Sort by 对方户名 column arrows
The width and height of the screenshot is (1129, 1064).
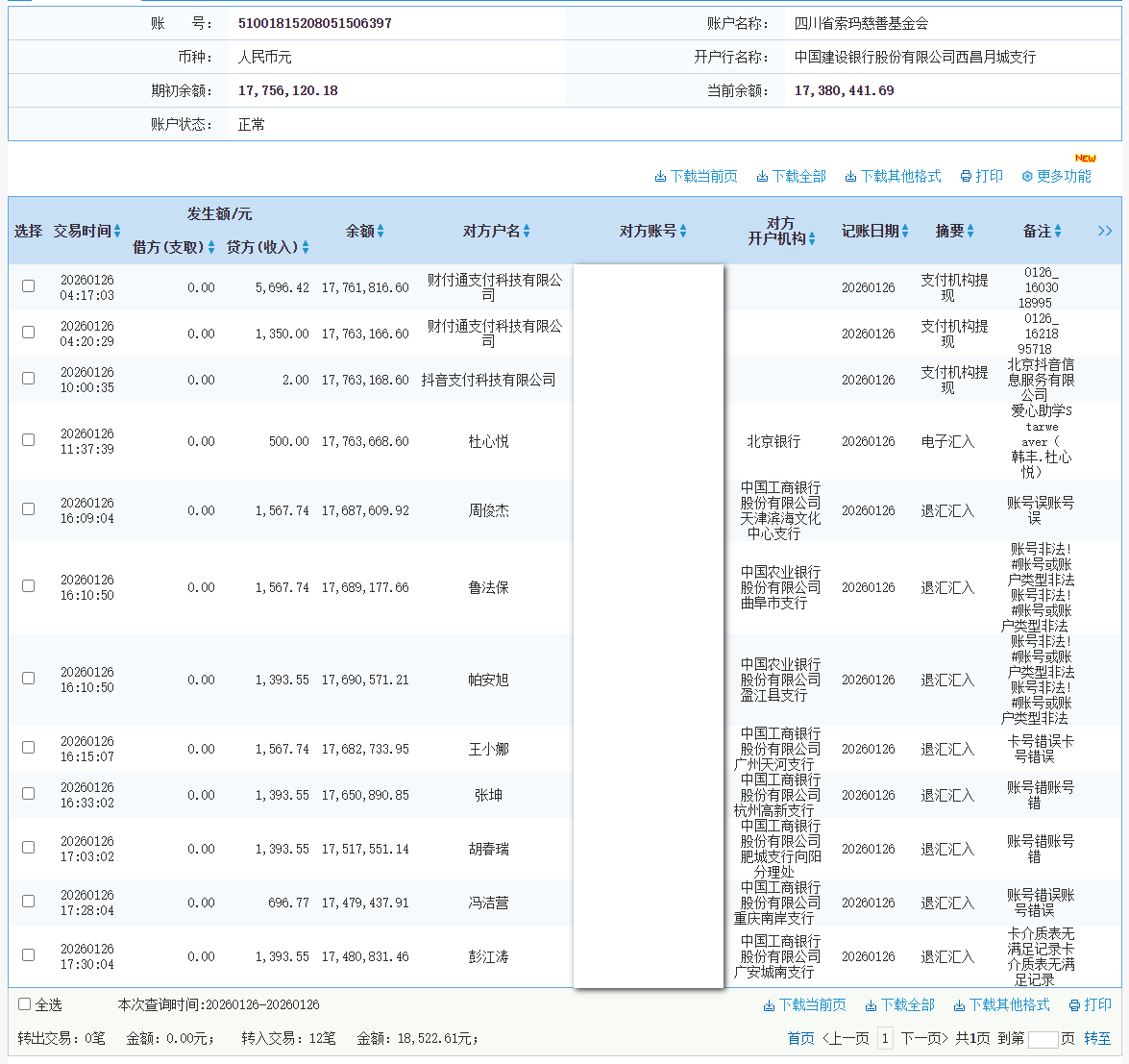[527, 232]
